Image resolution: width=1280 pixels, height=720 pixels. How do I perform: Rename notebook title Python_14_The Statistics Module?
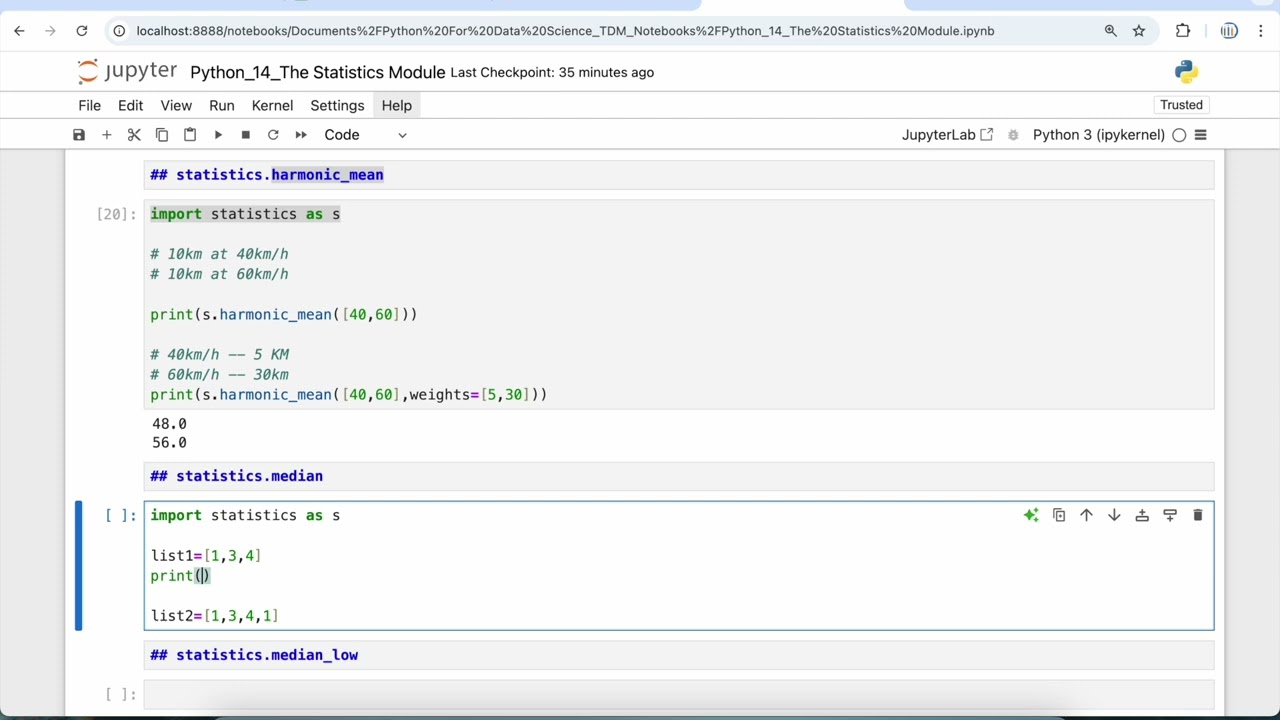[317, 72]
